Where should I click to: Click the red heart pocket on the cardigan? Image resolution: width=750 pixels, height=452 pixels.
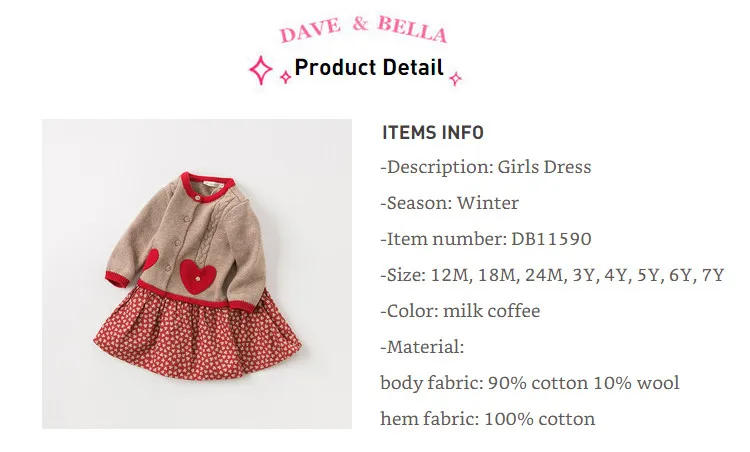(x=195, y=276)
